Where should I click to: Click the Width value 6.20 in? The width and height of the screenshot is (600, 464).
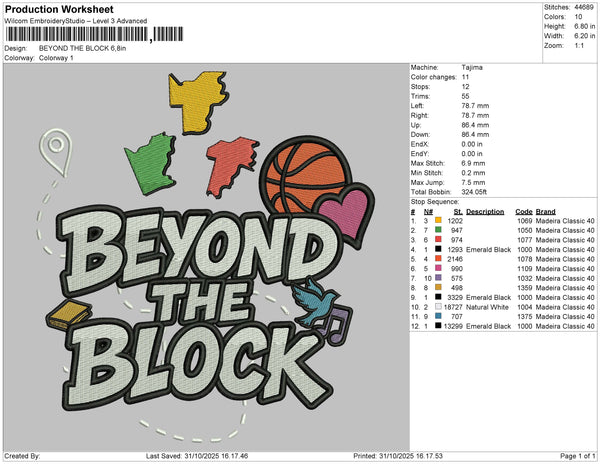point(584,36)
